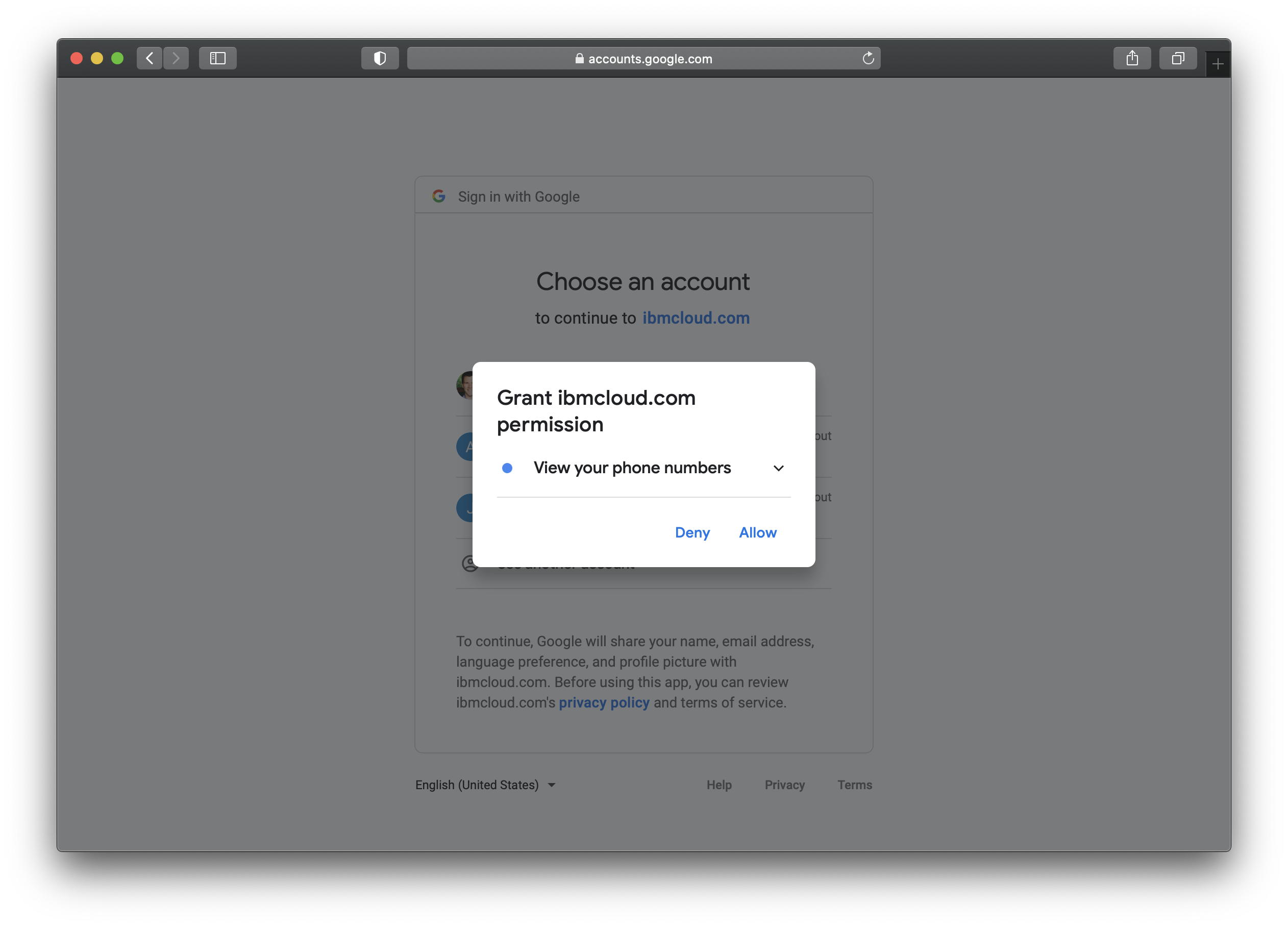Click the lock icon in address bar
1288x927 pixels.
[x=579, y=59]
